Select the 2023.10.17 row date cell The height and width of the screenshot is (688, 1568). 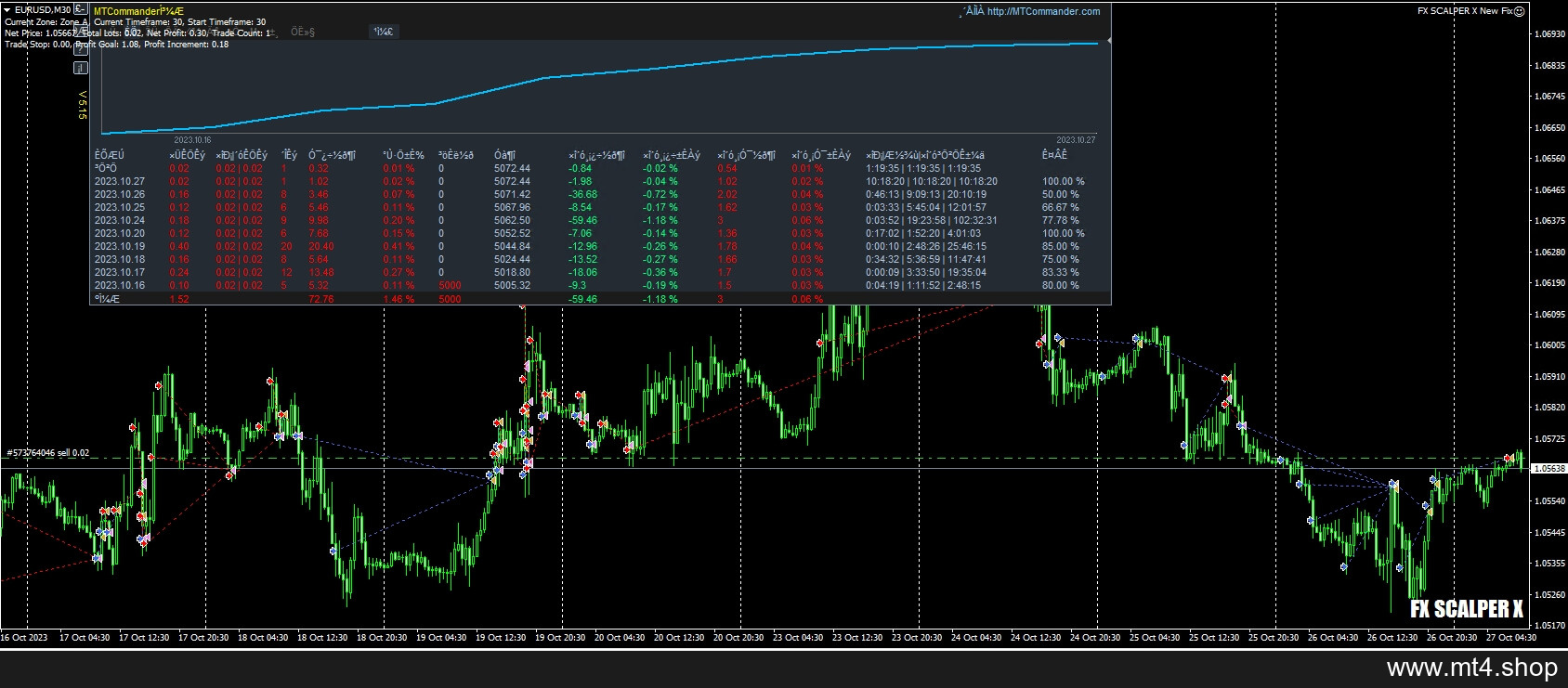point(120,272)
